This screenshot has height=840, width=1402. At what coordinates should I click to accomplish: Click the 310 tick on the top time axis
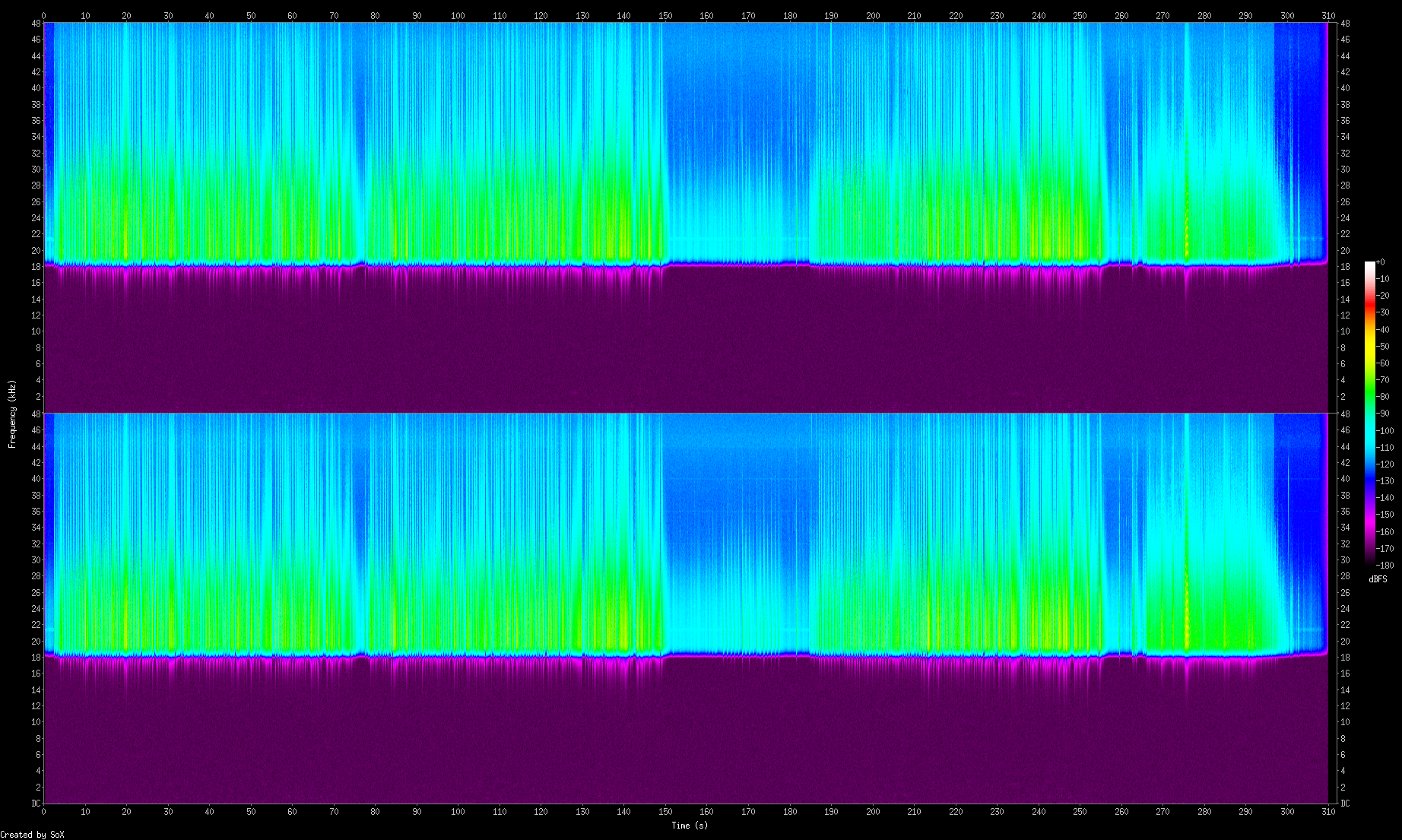(1328, 15)
